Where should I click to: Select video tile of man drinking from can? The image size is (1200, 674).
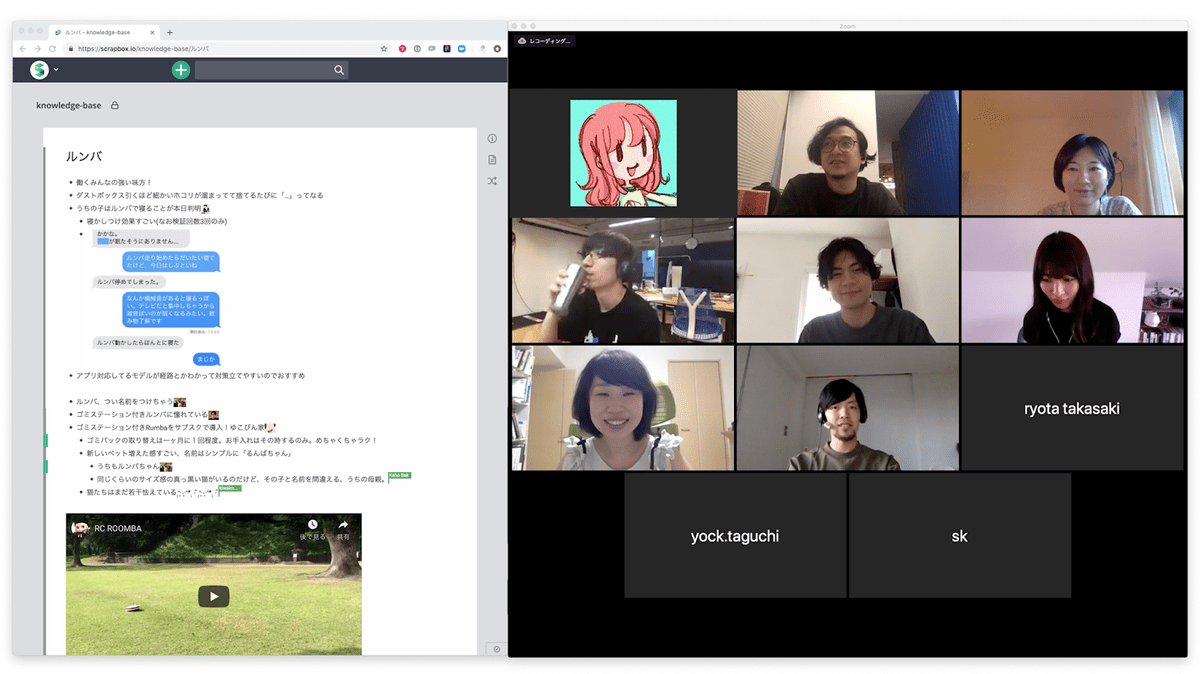pos(623,281)
